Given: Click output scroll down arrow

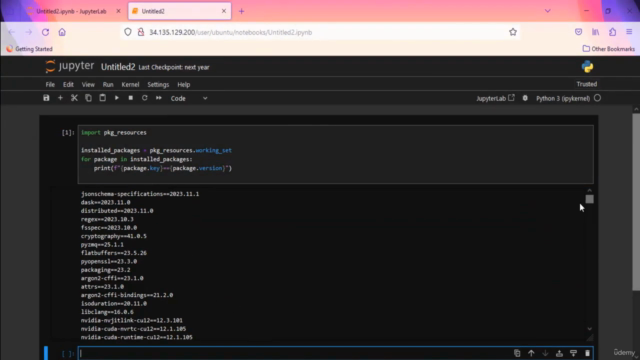Looking at the screenshot, I should click(589, 329).
